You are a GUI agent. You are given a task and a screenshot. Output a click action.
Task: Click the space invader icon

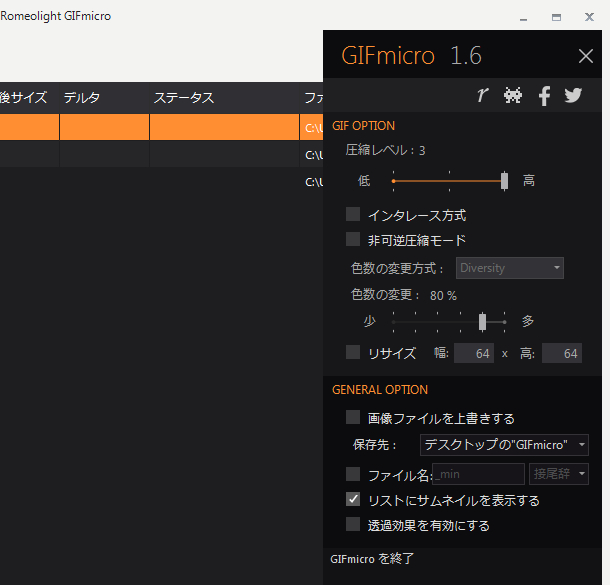coord(513,95)
